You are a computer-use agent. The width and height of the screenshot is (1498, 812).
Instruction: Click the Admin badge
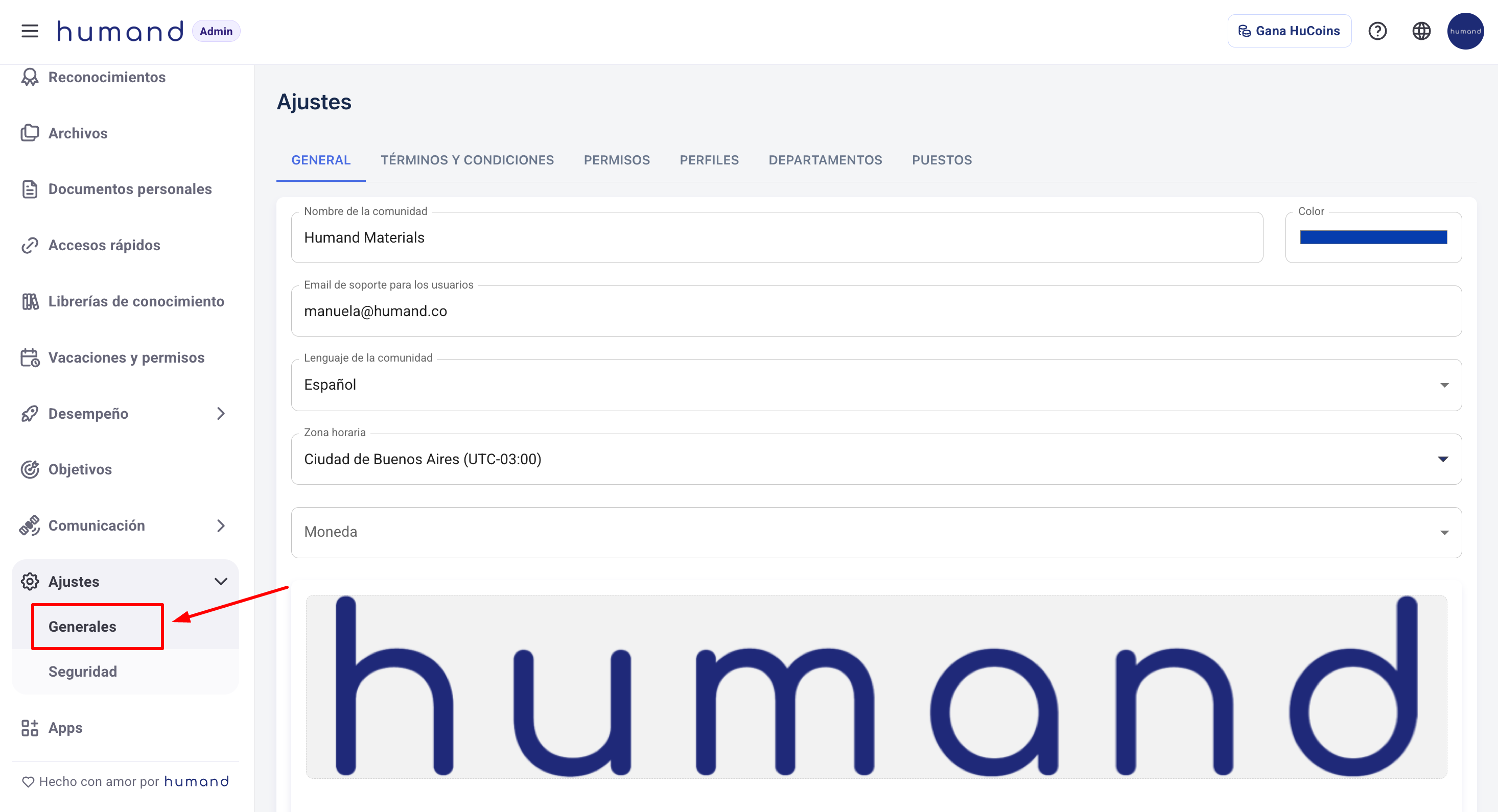pos(216,31)
